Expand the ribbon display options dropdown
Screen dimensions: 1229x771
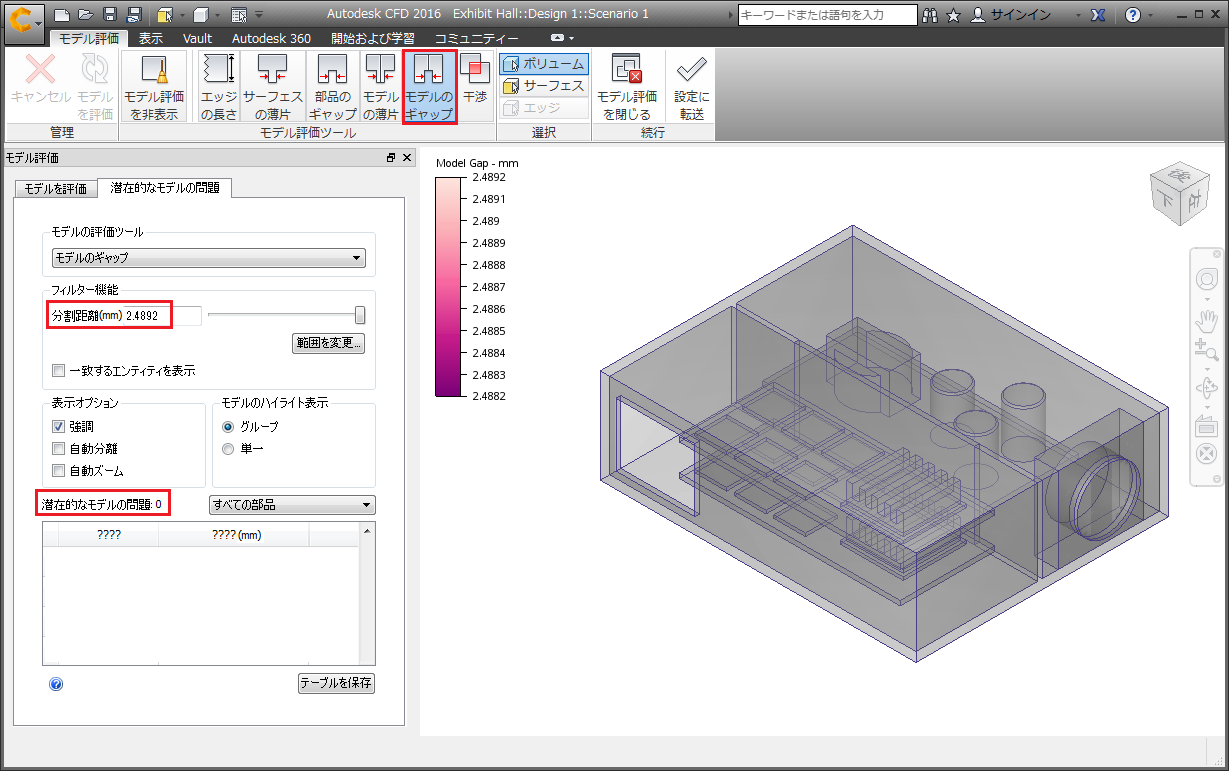click(563, 38)
